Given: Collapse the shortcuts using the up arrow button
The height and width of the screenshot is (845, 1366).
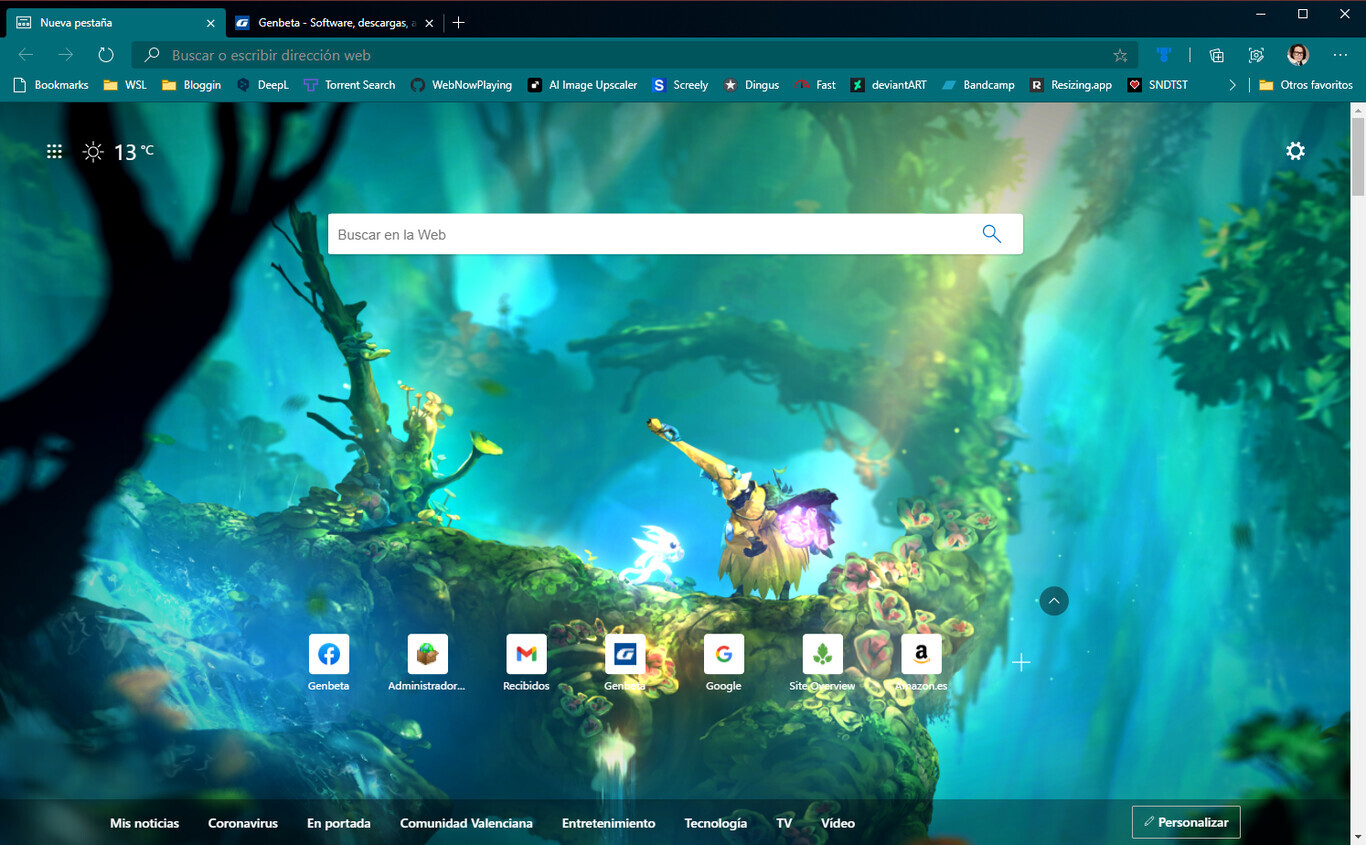Looking at the screenshot, I should (x=1054, y=600).
